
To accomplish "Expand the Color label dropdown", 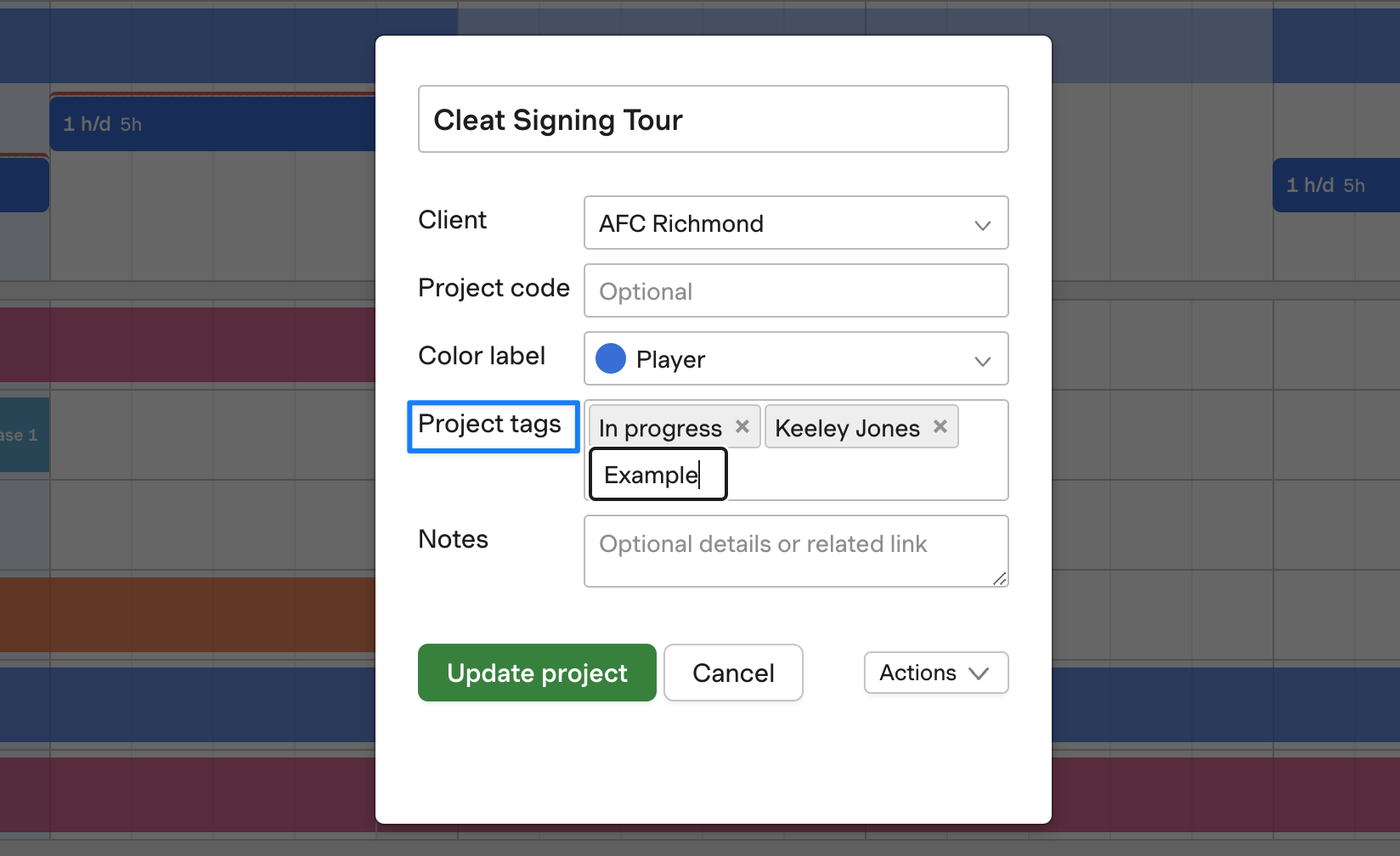I will click(x=795, y=358).
